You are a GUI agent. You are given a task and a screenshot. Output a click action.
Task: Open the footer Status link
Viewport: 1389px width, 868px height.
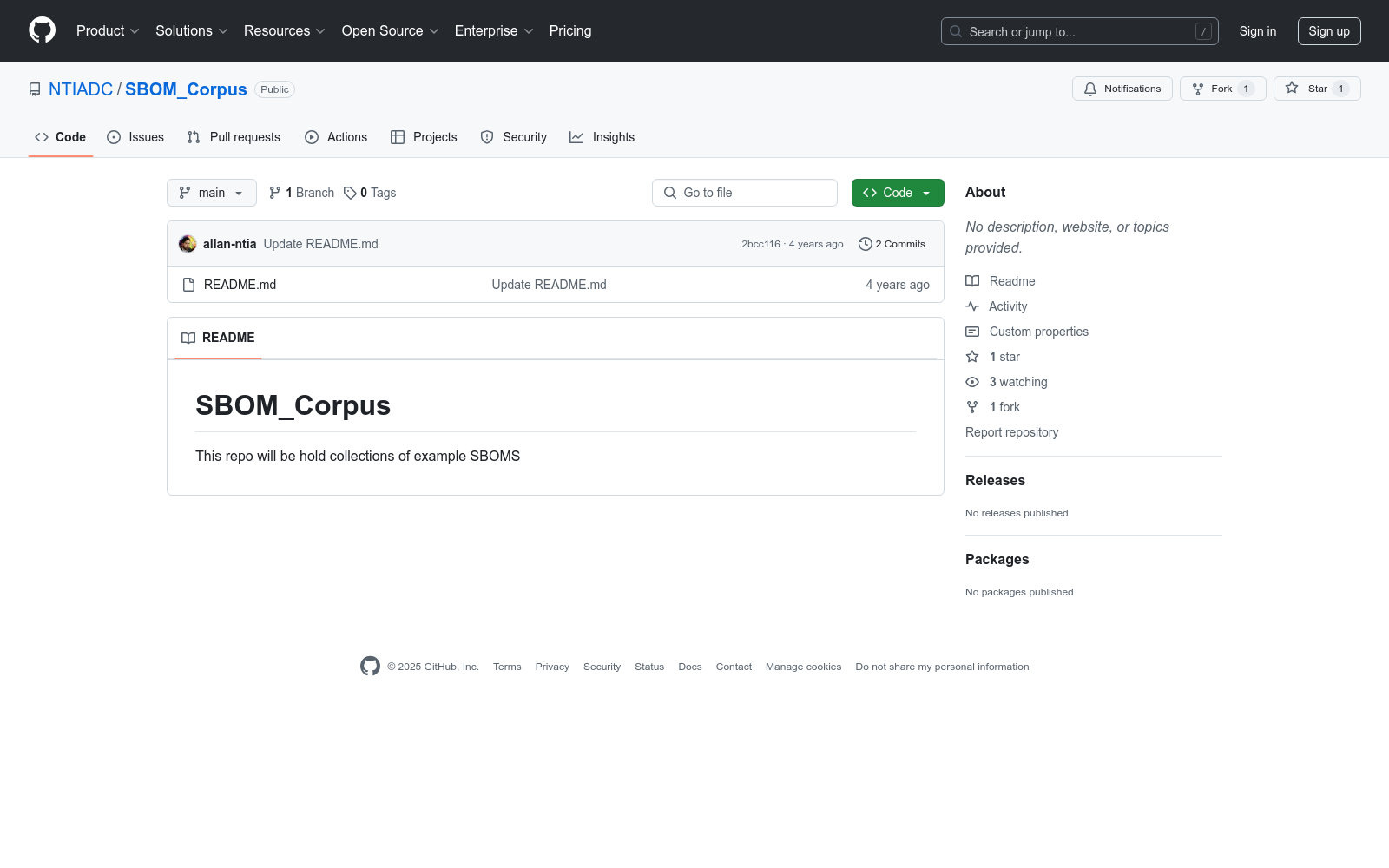tap(649, 667)
